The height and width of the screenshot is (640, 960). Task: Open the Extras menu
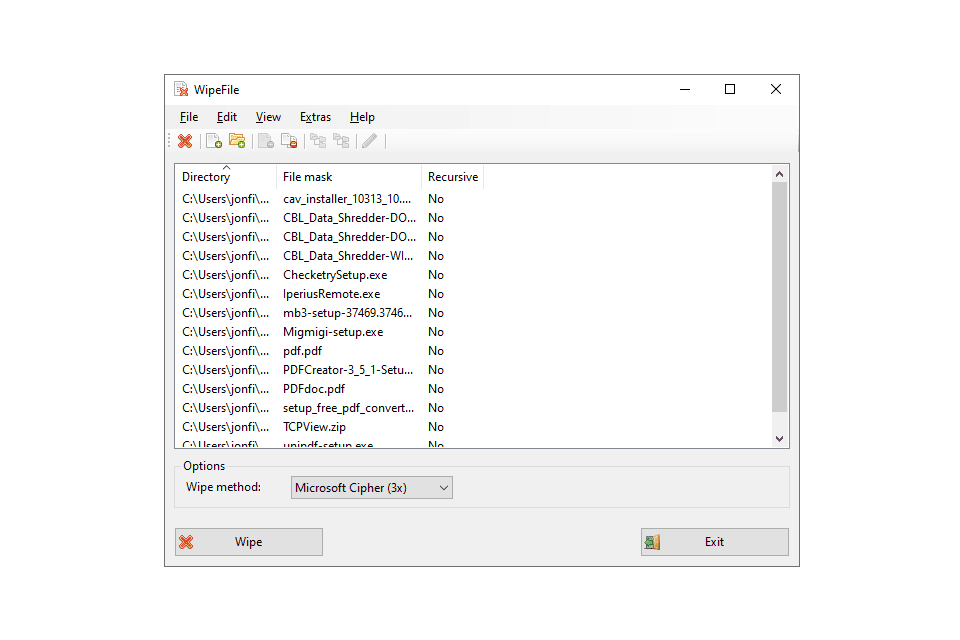[315, 117]
